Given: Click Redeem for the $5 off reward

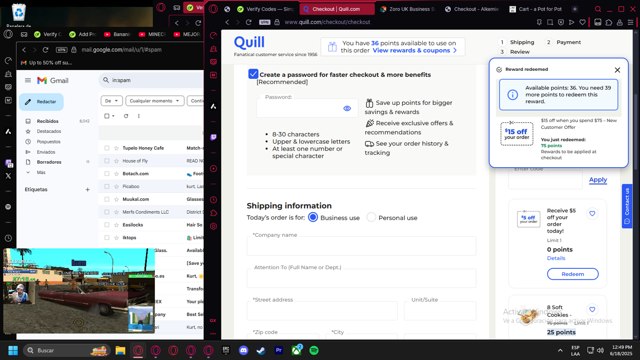Looking at the screenshot, I should click(573, 274).
